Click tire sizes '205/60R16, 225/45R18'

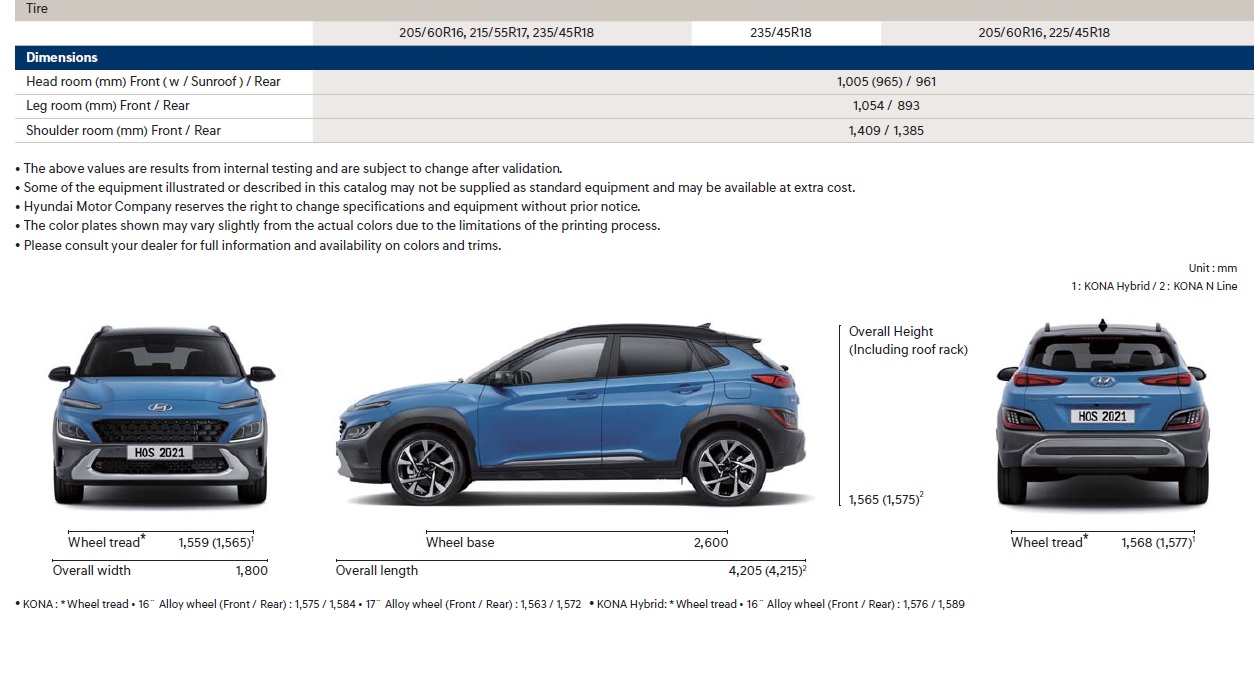1044,32
